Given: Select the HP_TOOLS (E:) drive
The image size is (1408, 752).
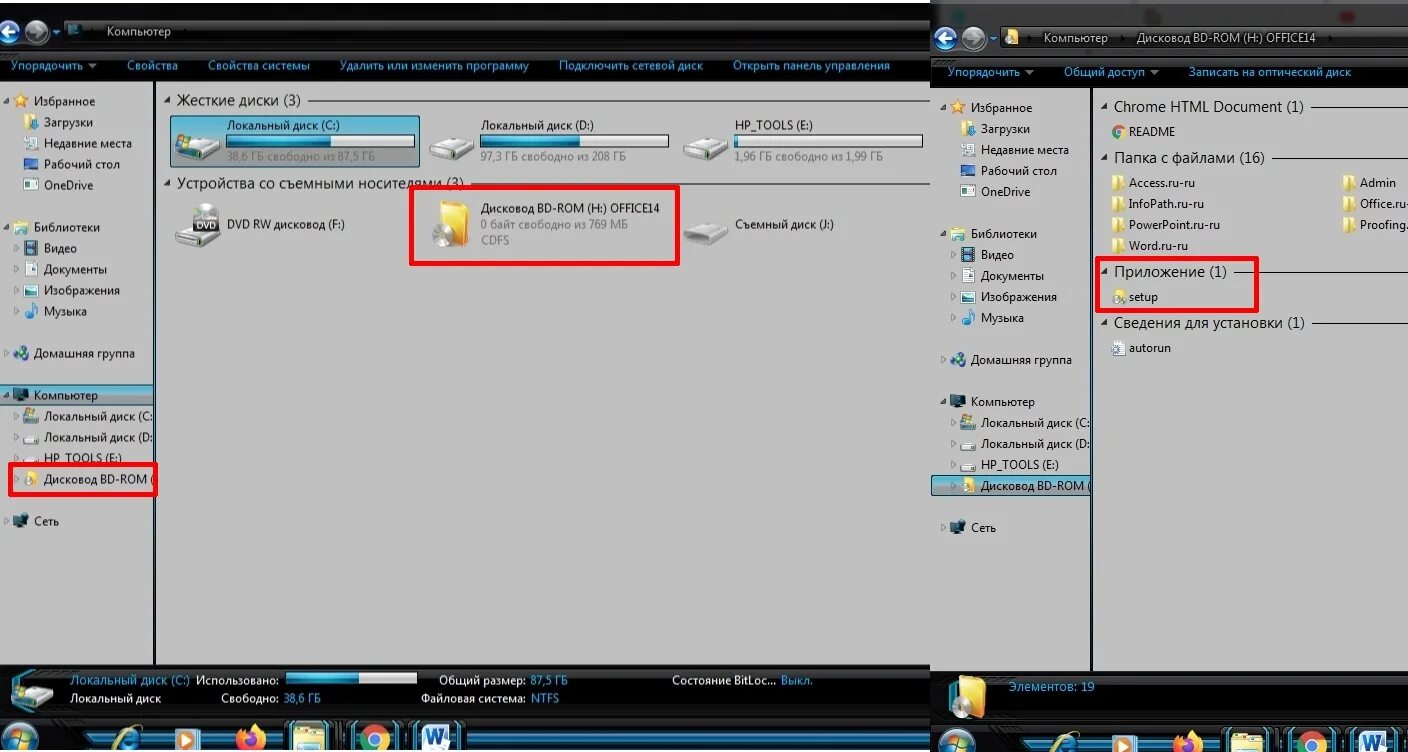Looking at the screenshot, I should pos(802,141).
